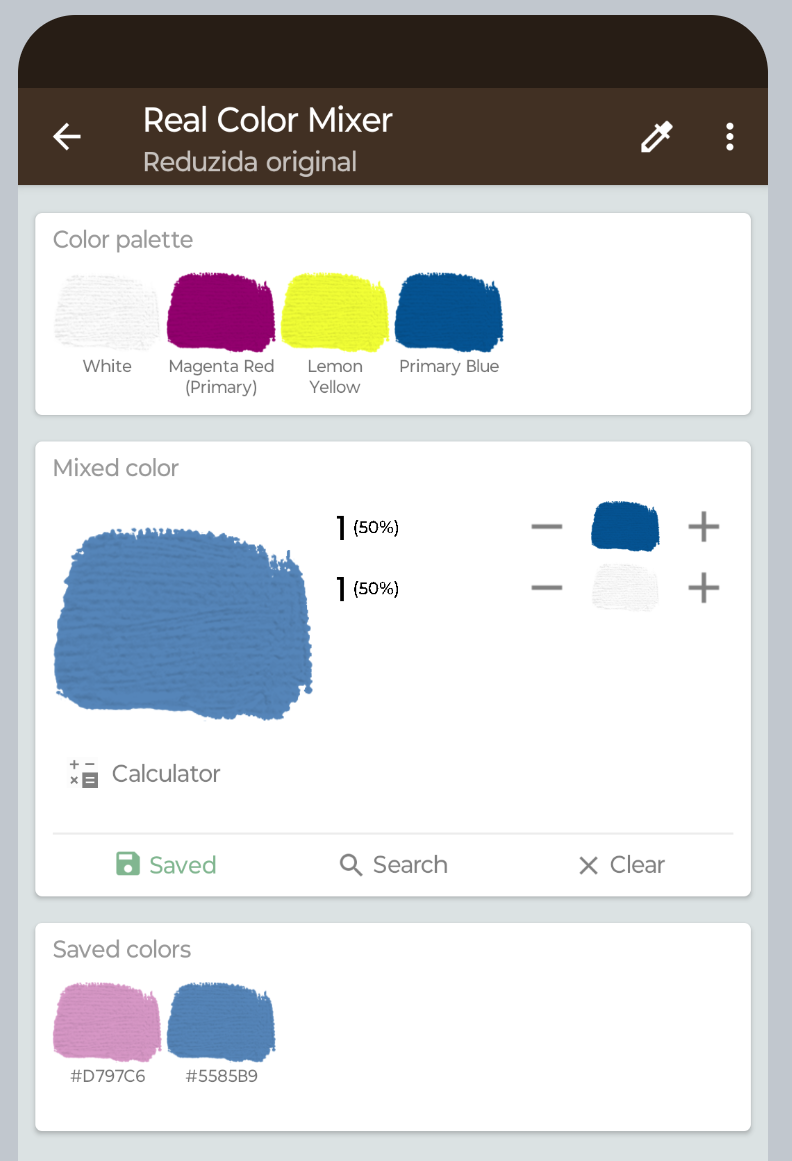Increase Primary Blue amount with plus
This screenshot has height=1161, width=792.
coord(704,527)
